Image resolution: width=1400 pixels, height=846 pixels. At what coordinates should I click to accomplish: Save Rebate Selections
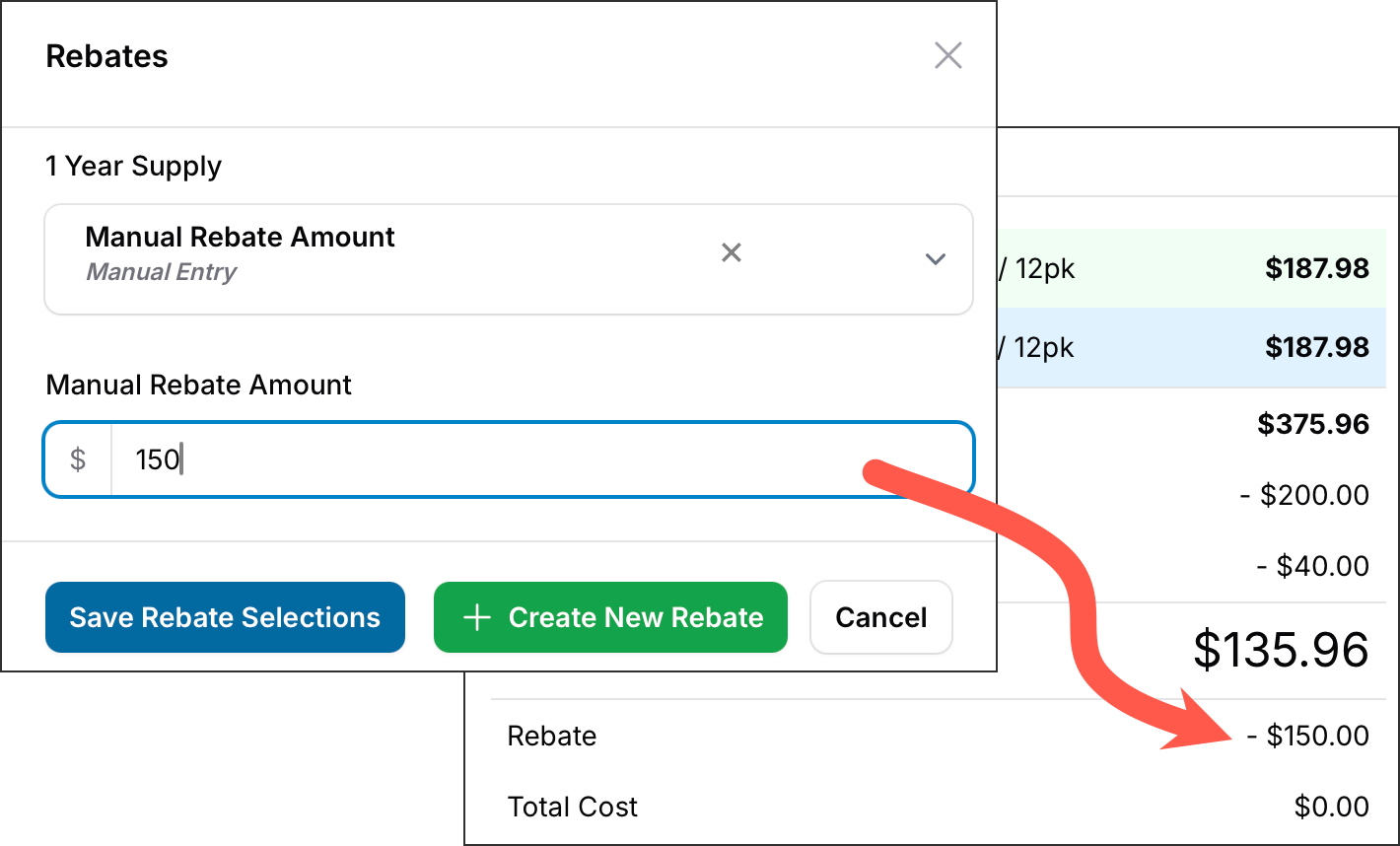225,617
